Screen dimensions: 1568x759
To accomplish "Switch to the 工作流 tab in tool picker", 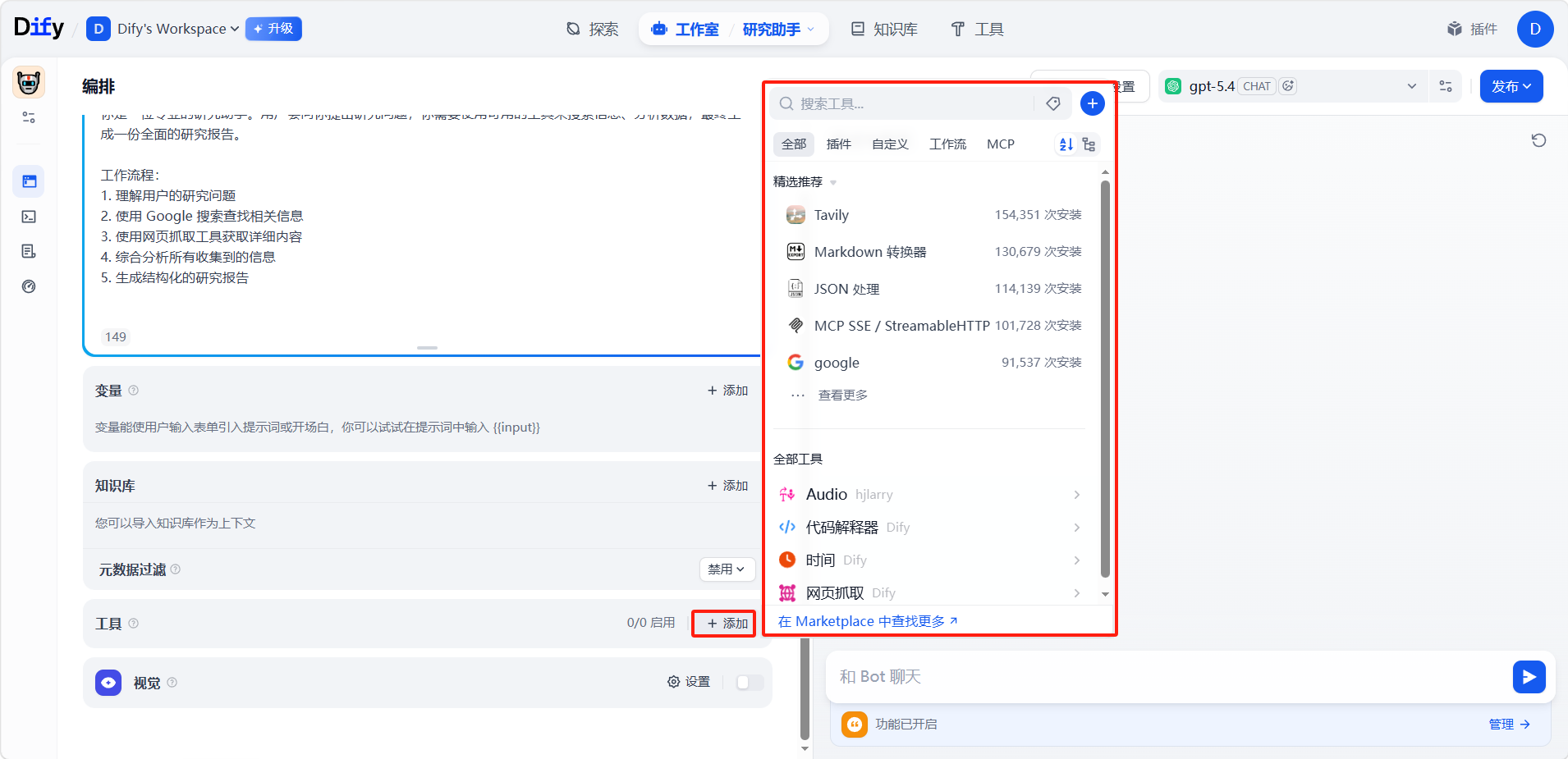I will pyautogui.click(x=947, y=144).
